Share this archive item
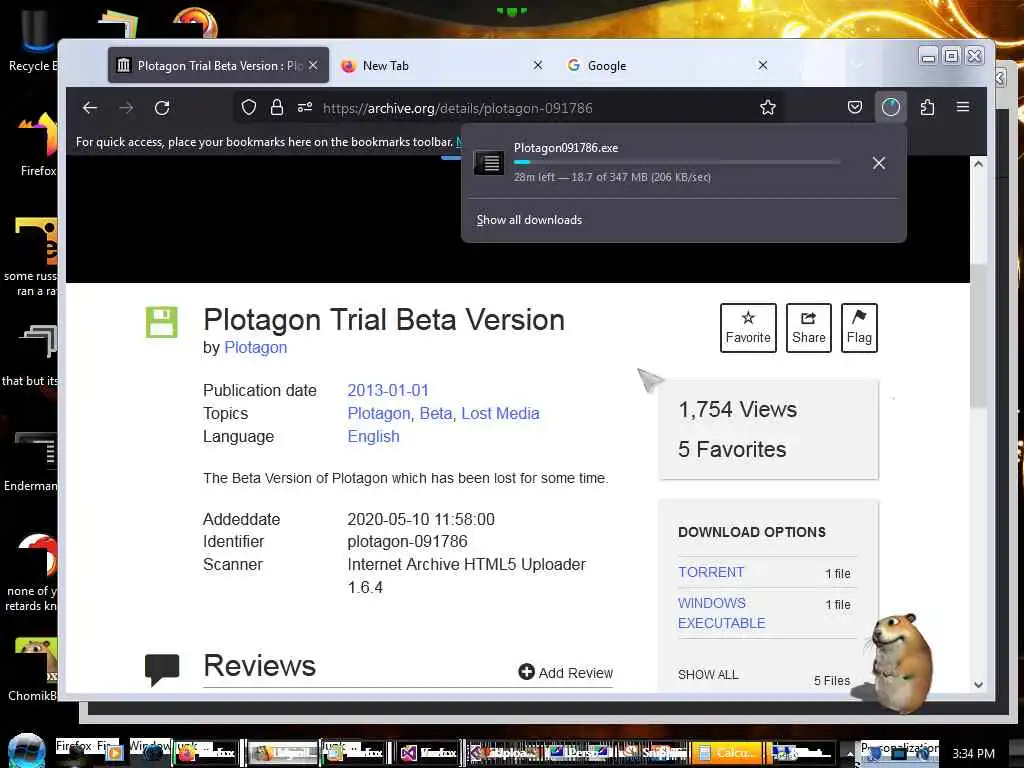The height and width of the screenshot is (768, 1024). (808, 328)
